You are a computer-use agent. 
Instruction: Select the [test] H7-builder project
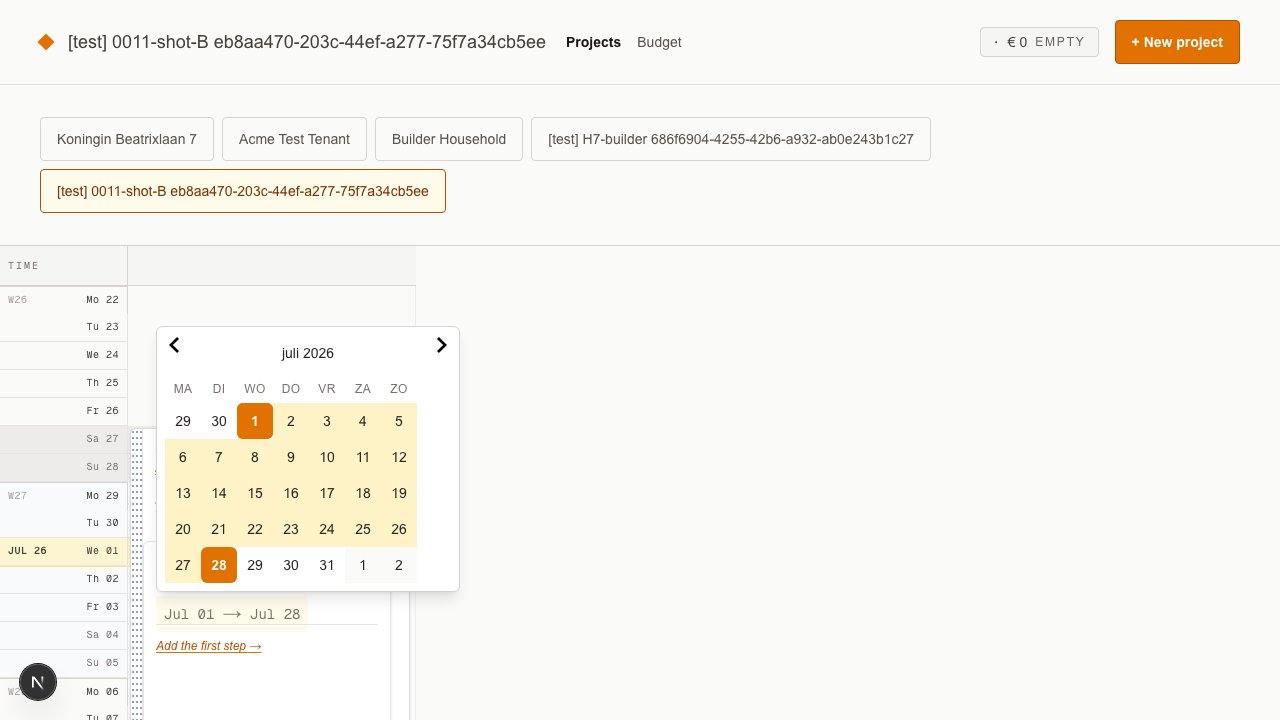(731, 139)
